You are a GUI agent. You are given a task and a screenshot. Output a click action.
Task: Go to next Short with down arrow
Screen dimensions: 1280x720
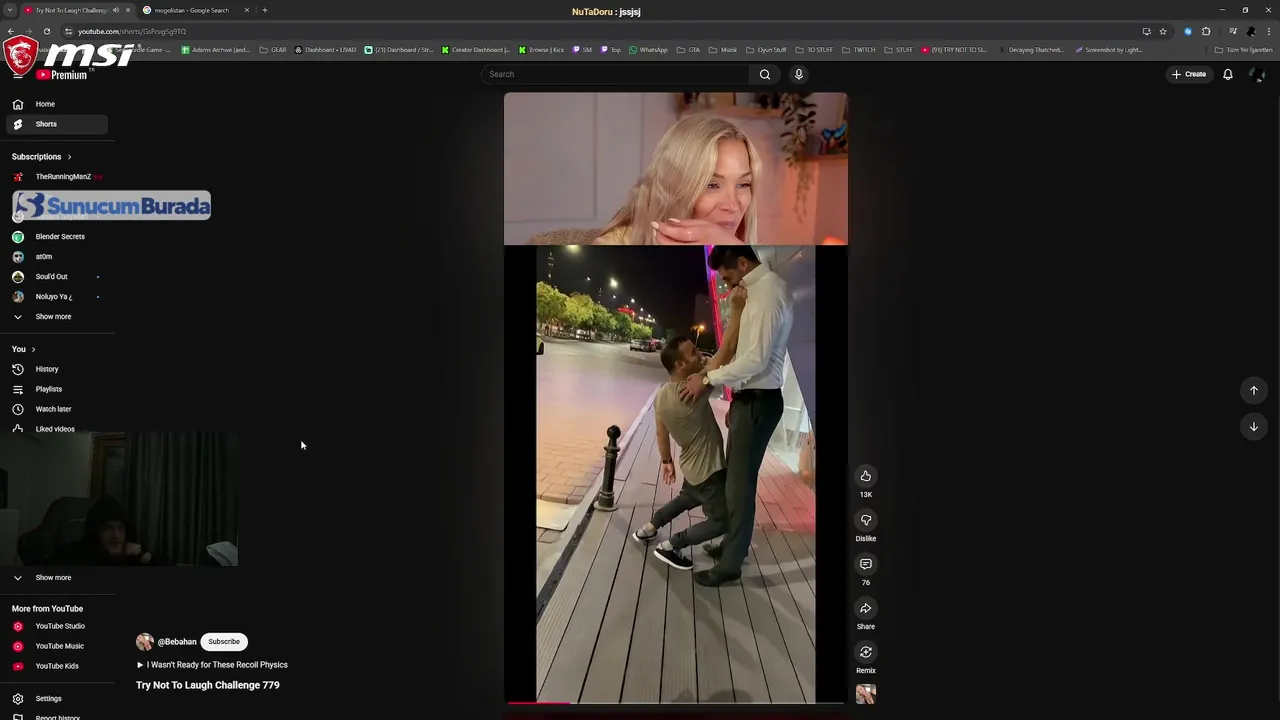(x=1254, y=427)
